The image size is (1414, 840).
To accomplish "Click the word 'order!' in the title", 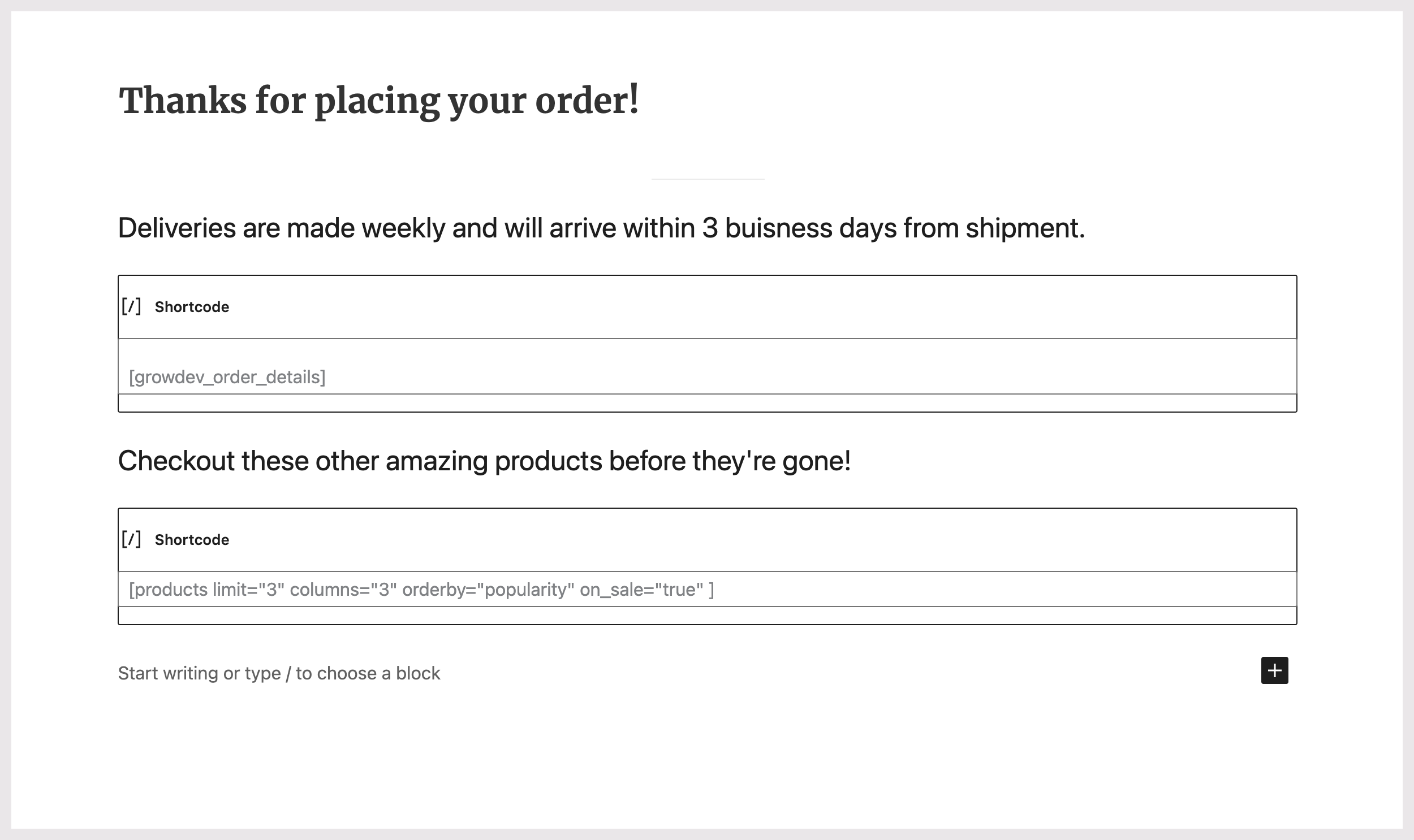I will [x=587, y=101].
